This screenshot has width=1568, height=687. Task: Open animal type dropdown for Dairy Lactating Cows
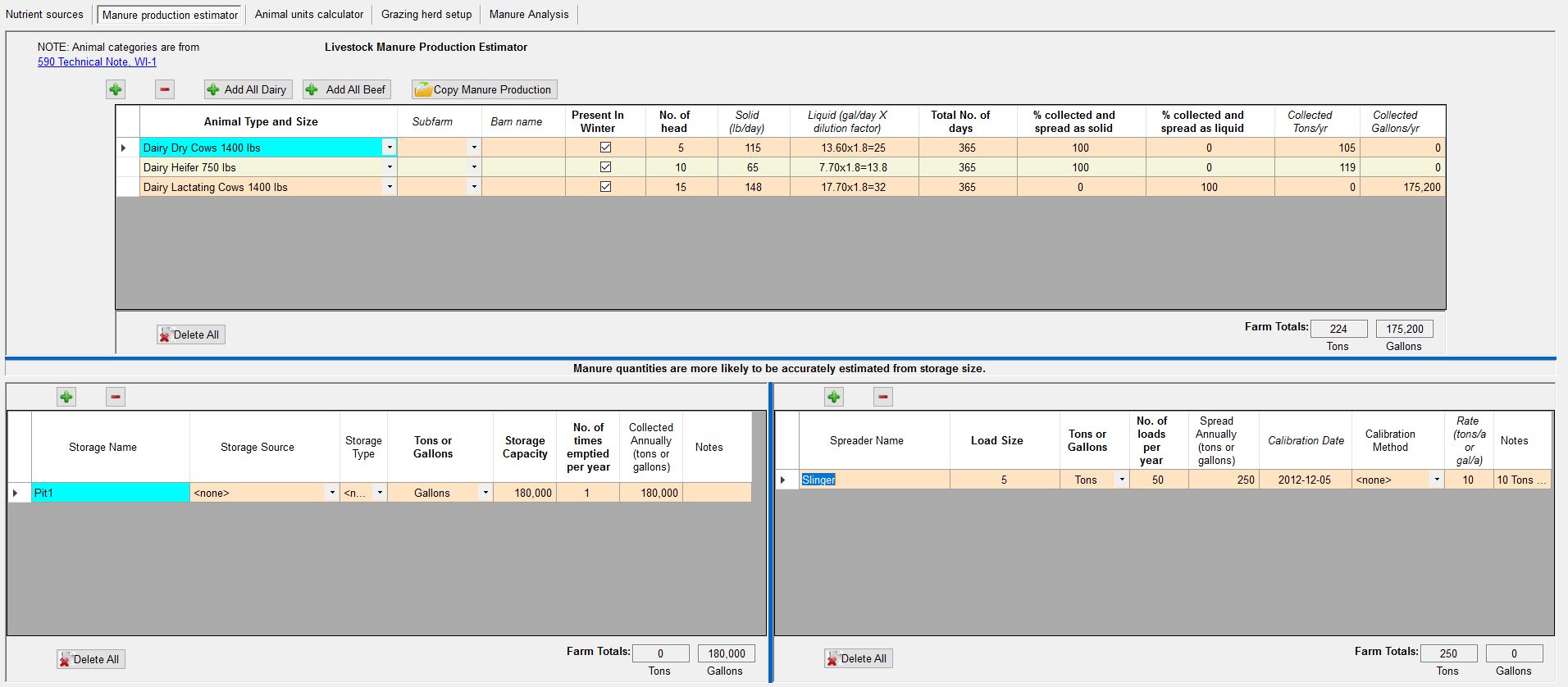(x=390, y=187)
